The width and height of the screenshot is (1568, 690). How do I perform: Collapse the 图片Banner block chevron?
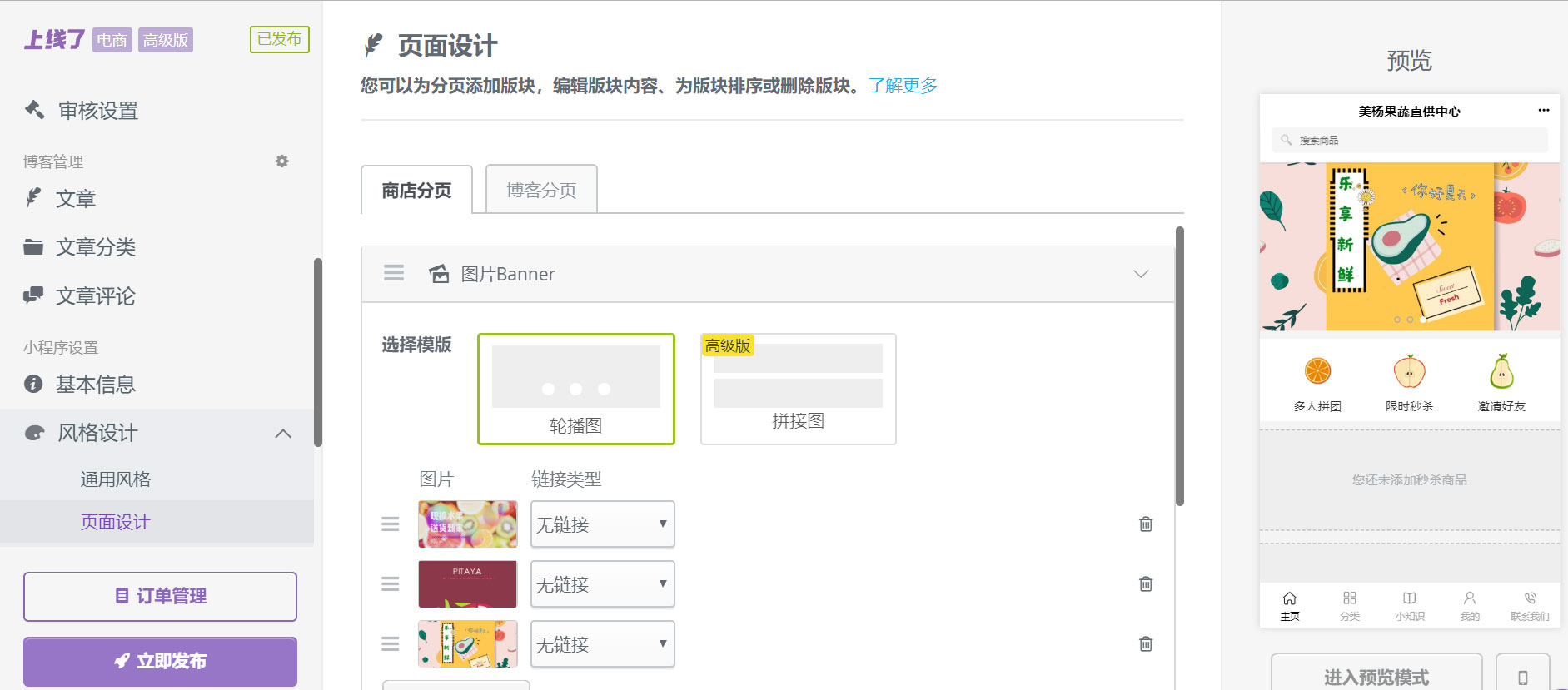pos(1141,274)
